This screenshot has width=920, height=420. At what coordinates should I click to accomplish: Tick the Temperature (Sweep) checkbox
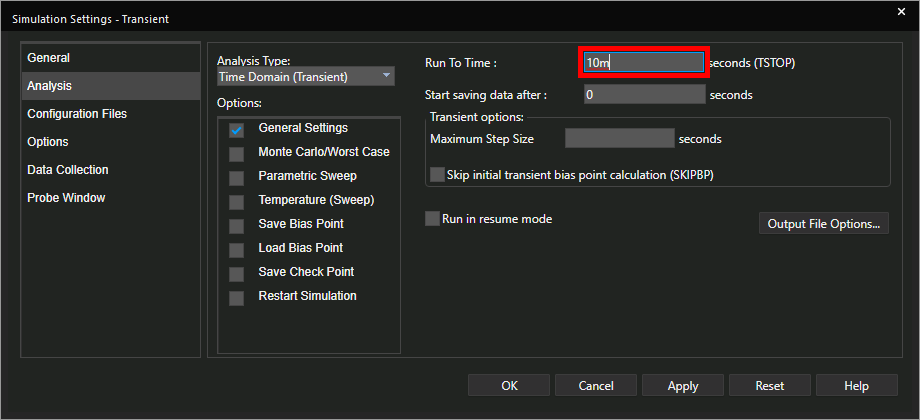pyautogui.click(x=236, y=202)
